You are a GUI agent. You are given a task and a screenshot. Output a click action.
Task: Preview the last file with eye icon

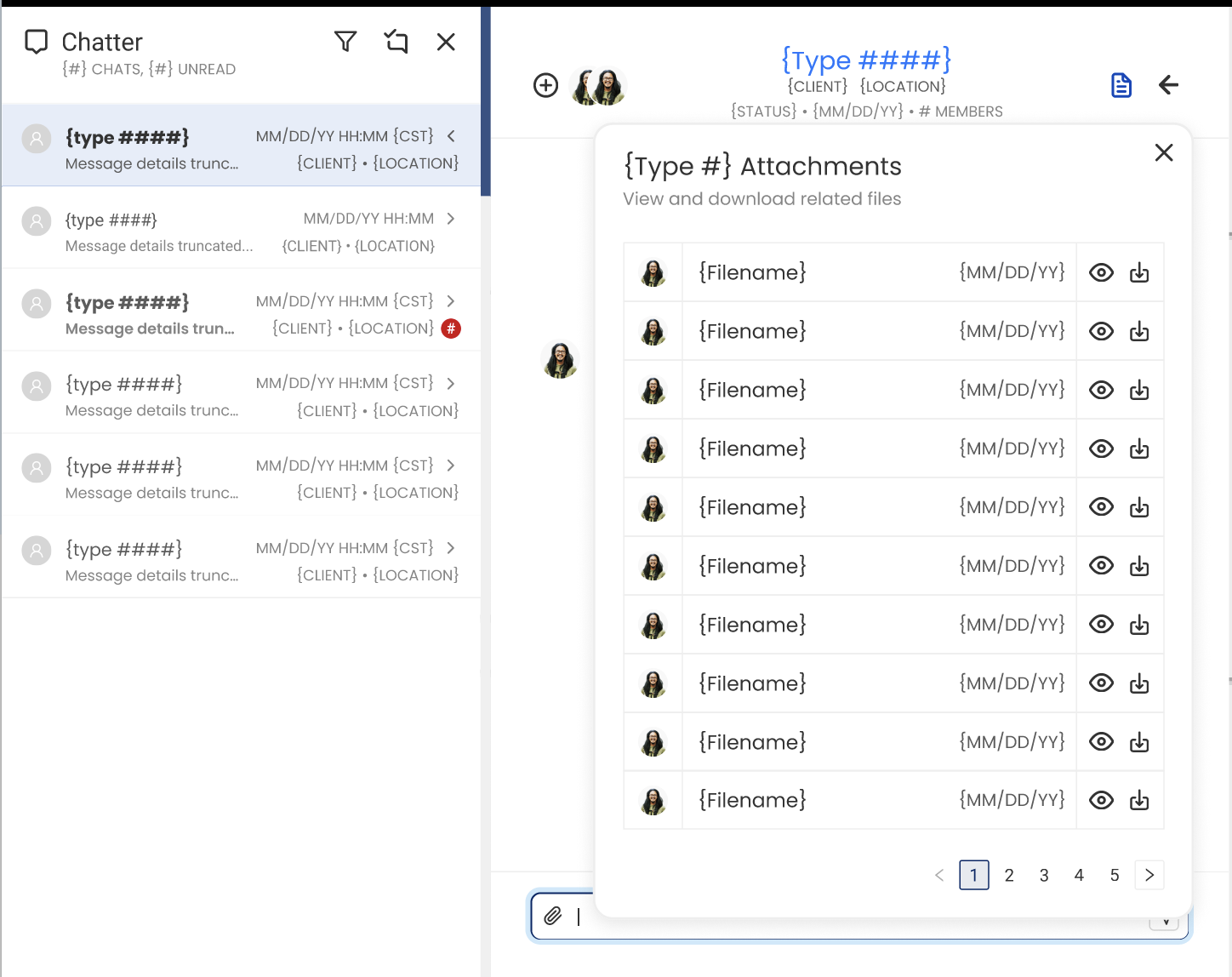1101,801
